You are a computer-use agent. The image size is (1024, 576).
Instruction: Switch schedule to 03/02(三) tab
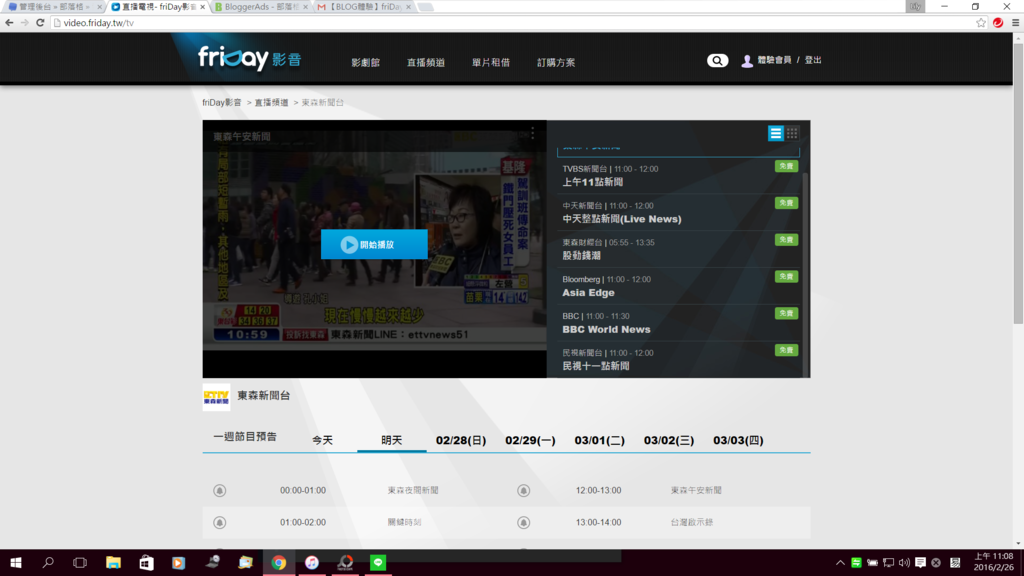[669, 440]
